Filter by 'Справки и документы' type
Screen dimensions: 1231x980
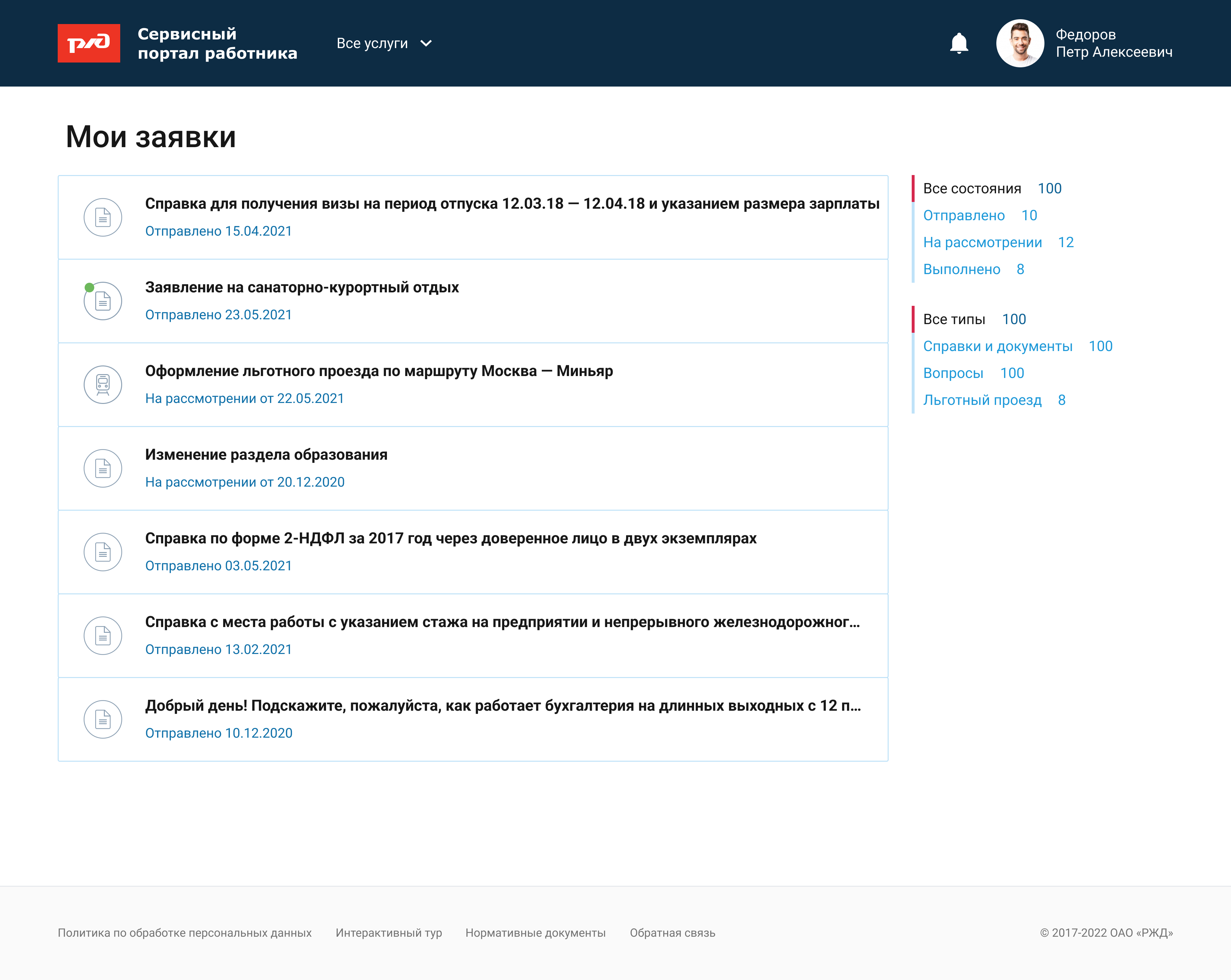pos(998,346)
